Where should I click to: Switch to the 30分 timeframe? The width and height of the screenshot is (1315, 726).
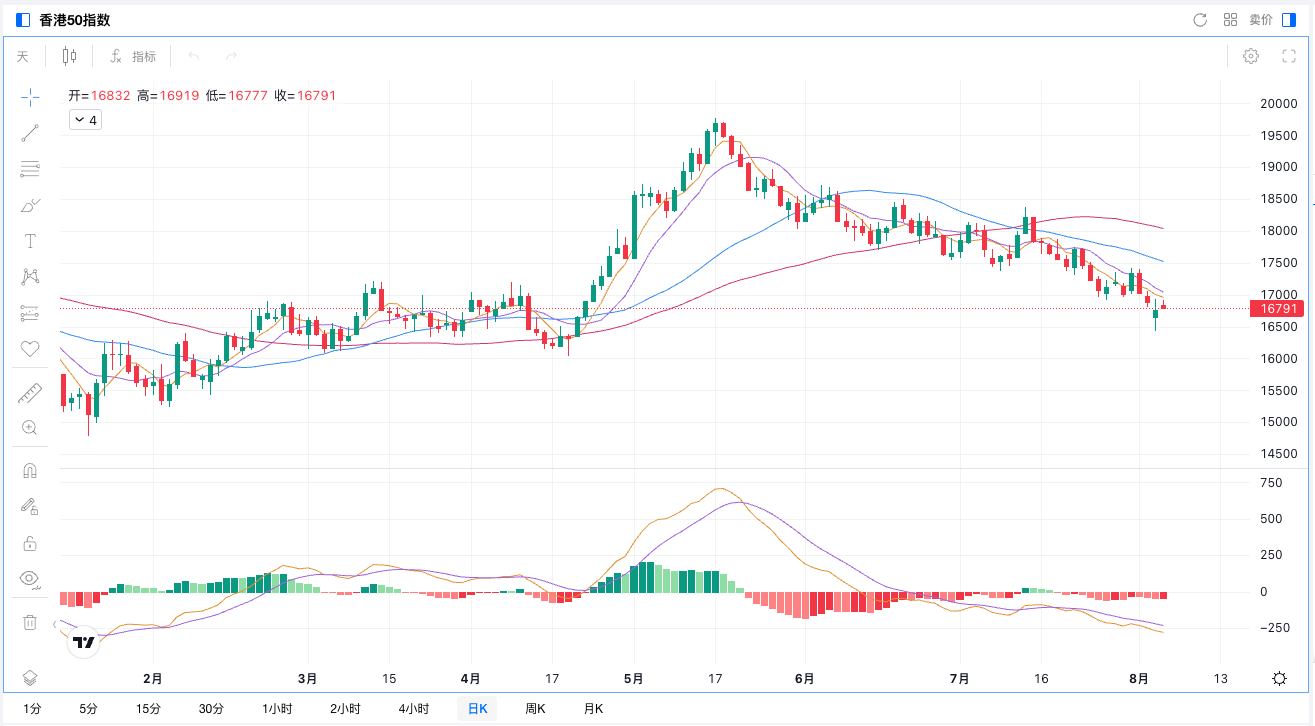[211, 709]
